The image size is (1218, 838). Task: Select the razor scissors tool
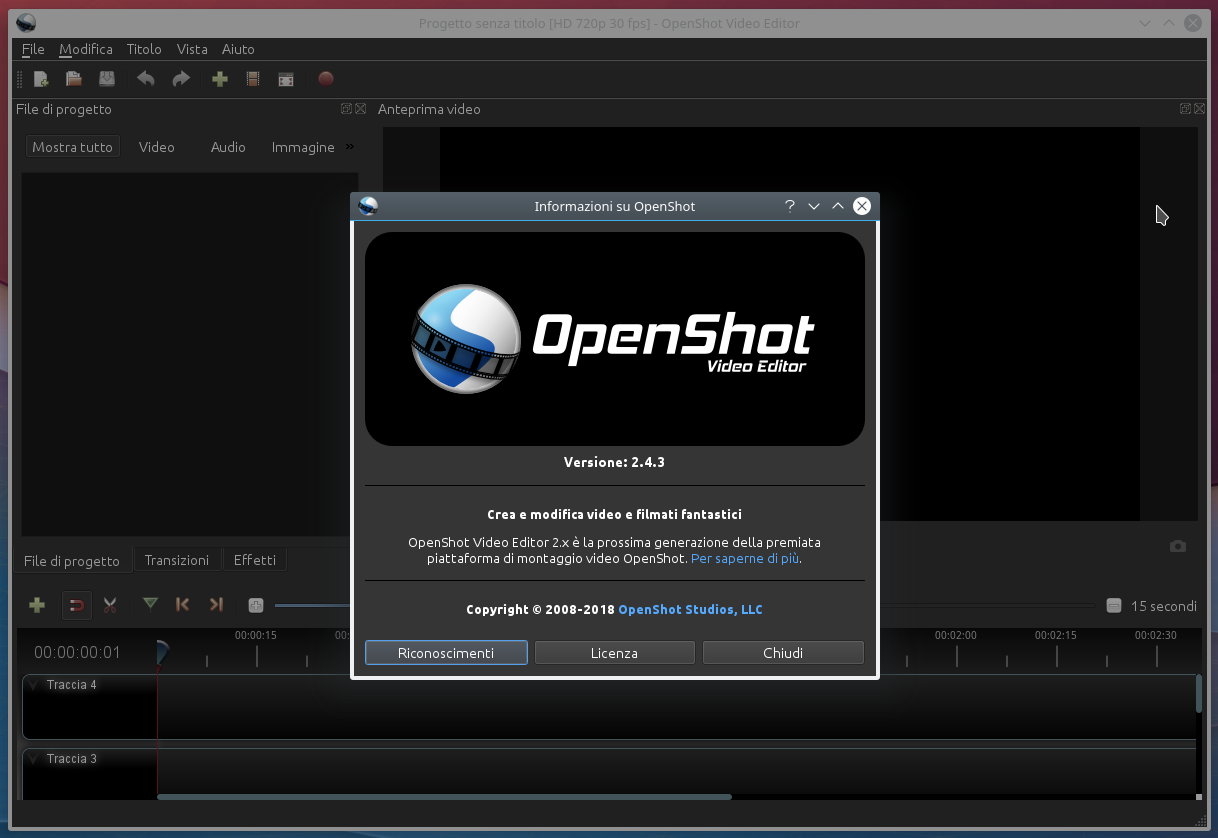point(110,605)
